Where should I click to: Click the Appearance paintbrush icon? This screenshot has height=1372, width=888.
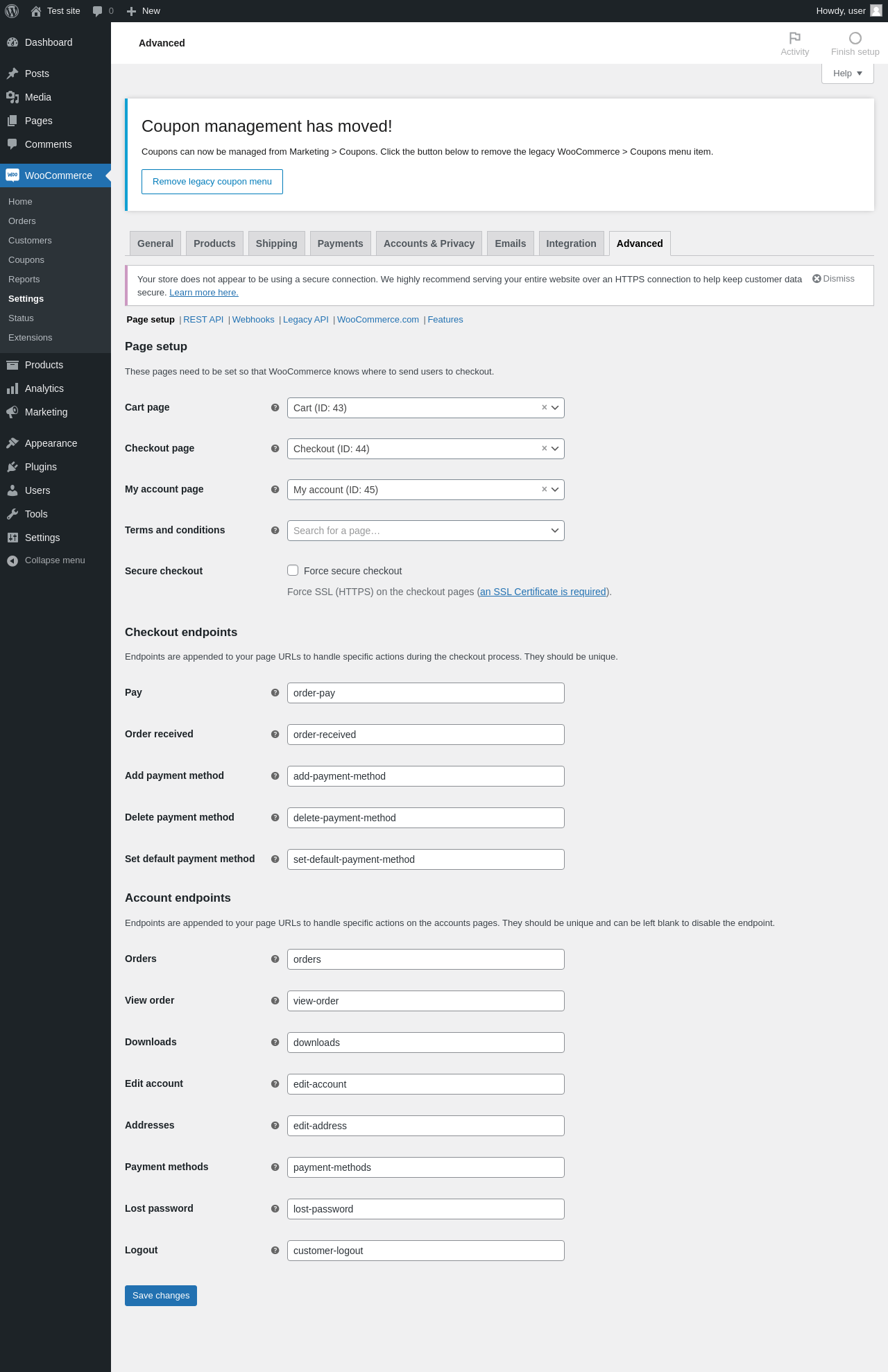point(12,443)
